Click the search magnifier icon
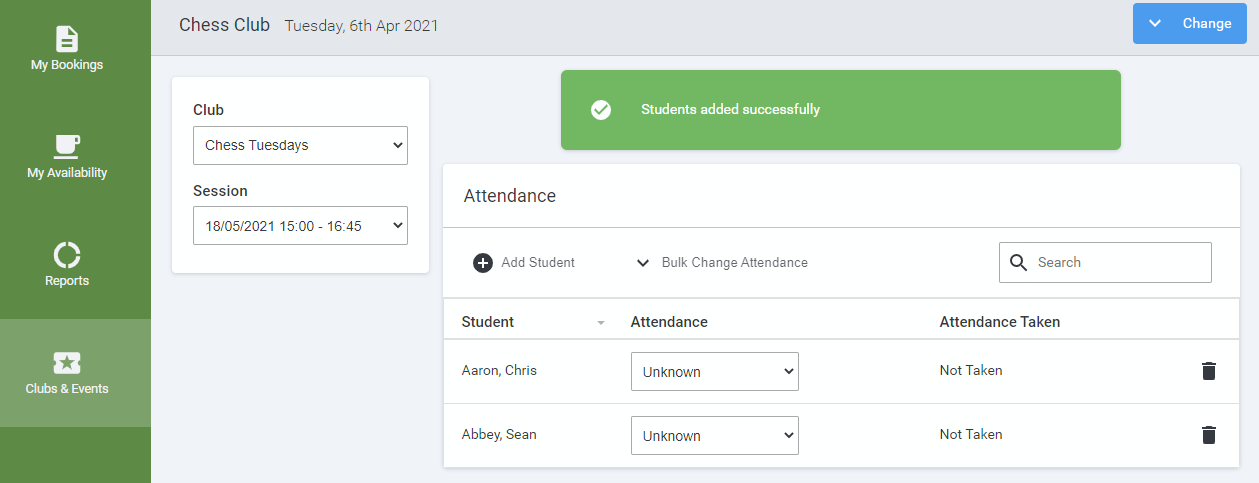This screenshot has width=1259, height=483. tap(1019, 263)
